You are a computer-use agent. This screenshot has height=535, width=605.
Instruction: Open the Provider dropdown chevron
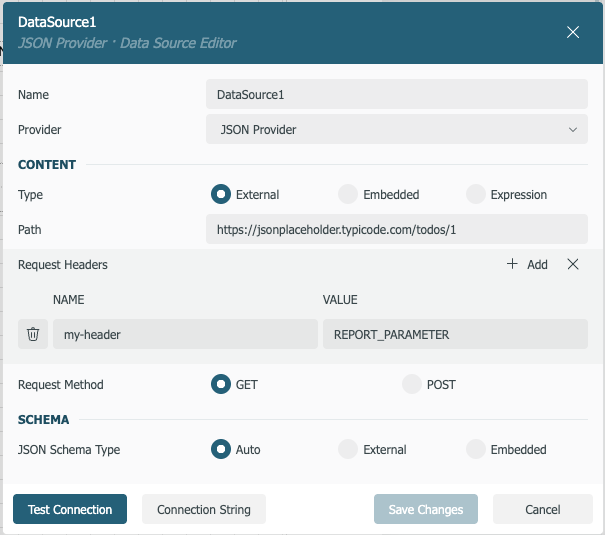point(572,130)
